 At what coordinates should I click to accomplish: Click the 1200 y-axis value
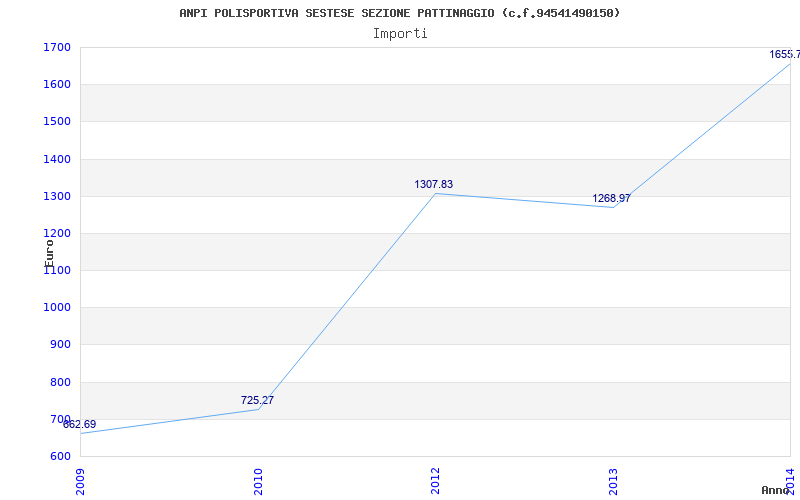click(57, 234)
